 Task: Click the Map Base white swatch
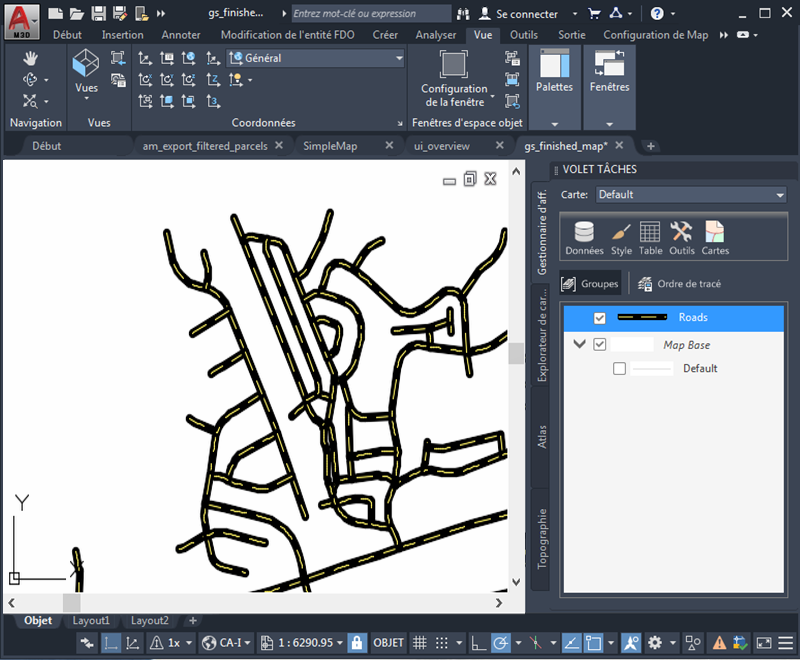point(632,344)
